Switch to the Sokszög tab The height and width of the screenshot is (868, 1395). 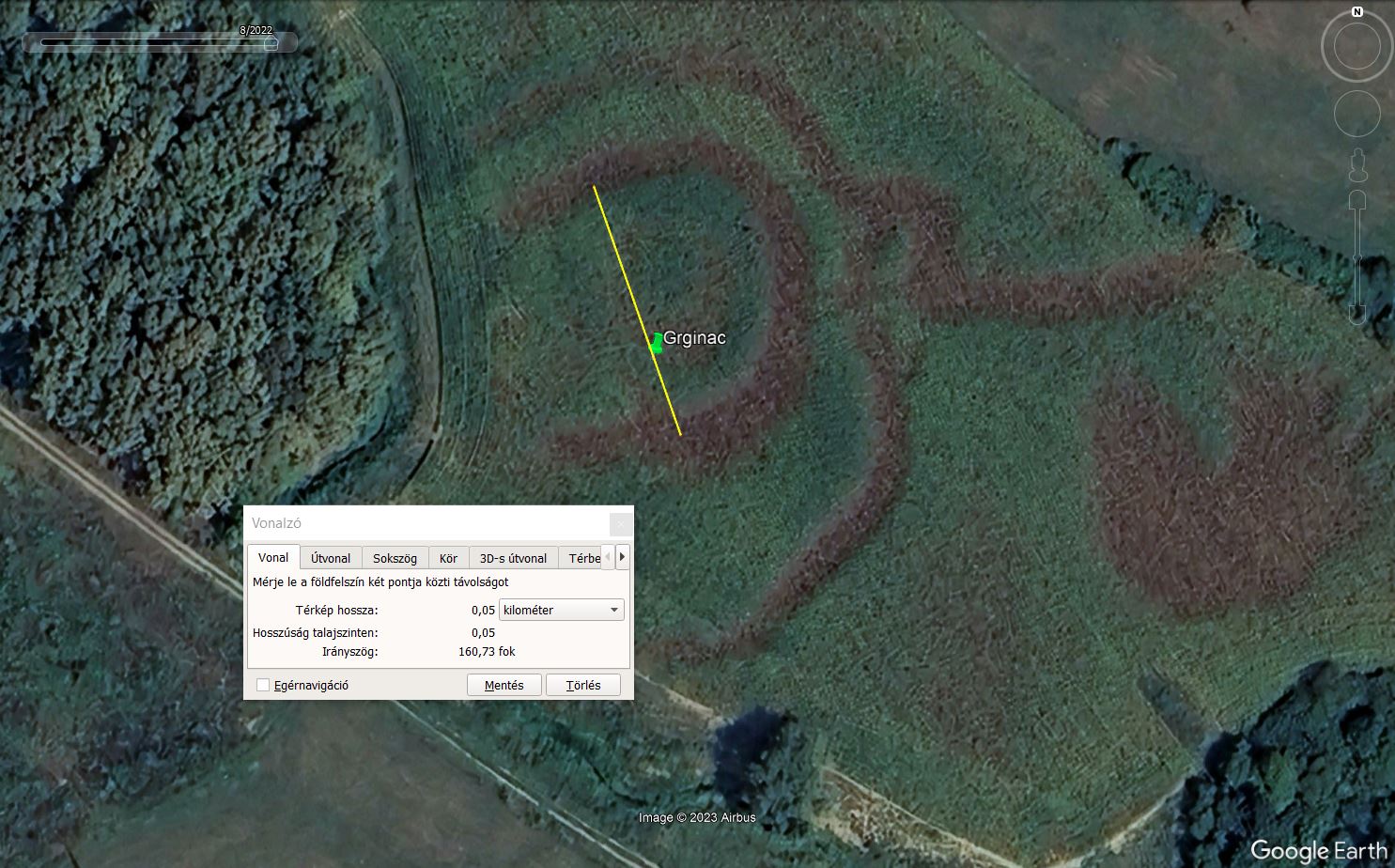[395, 558]
